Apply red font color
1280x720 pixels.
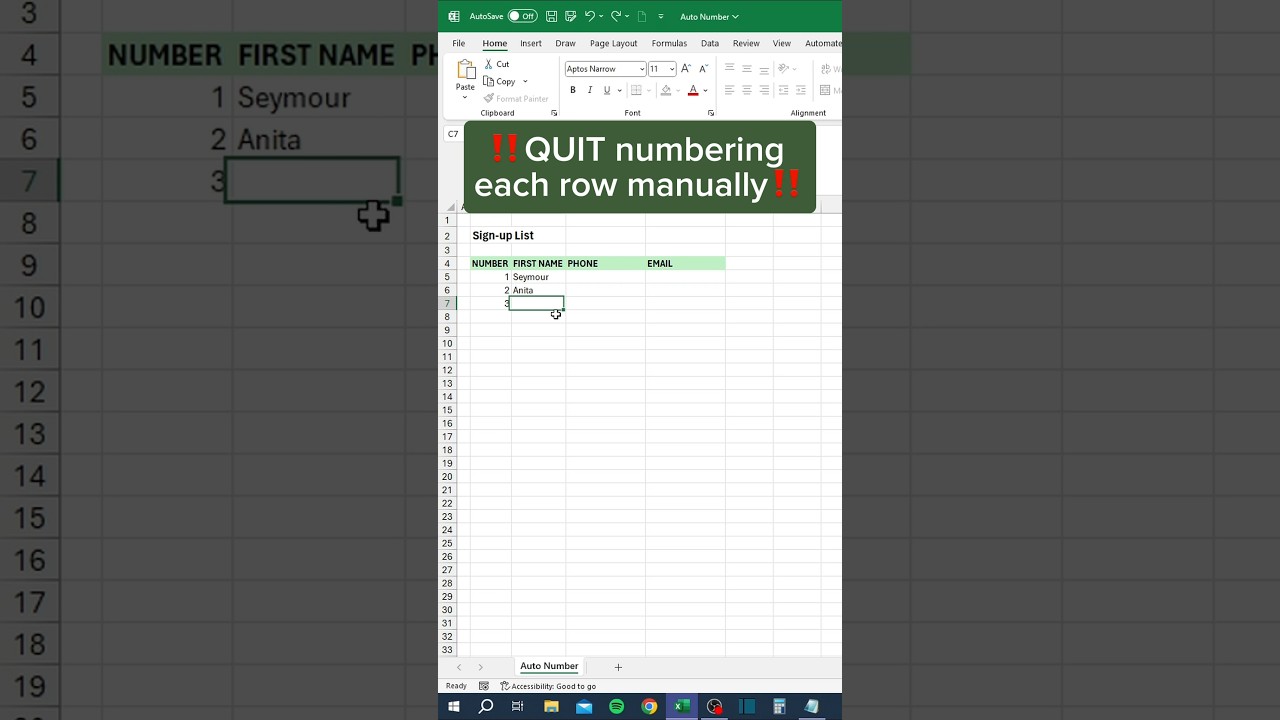tap(692, 90)
